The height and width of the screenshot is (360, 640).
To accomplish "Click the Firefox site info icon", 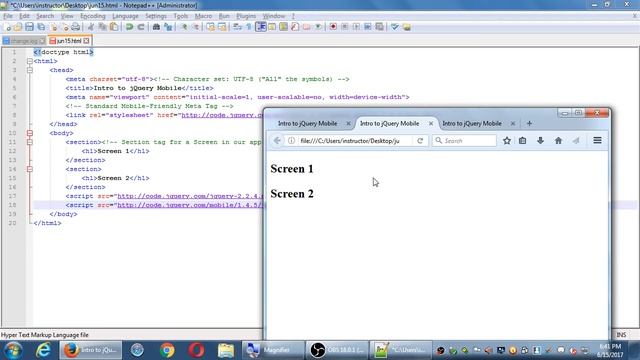I will (x=291, y=140).
